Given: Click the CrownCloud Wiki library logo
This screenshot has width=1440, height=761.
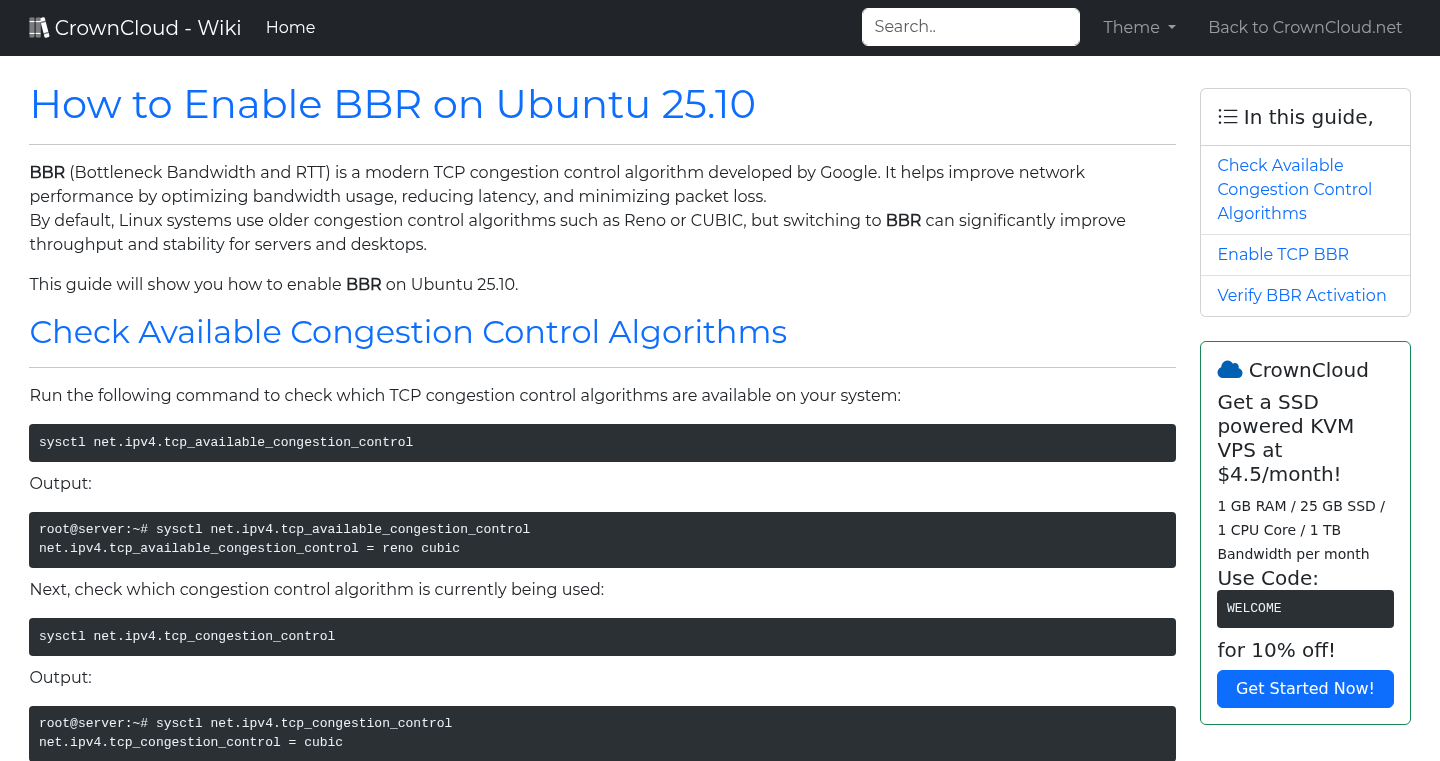Looking at the screenshot, I should [38, 26].
